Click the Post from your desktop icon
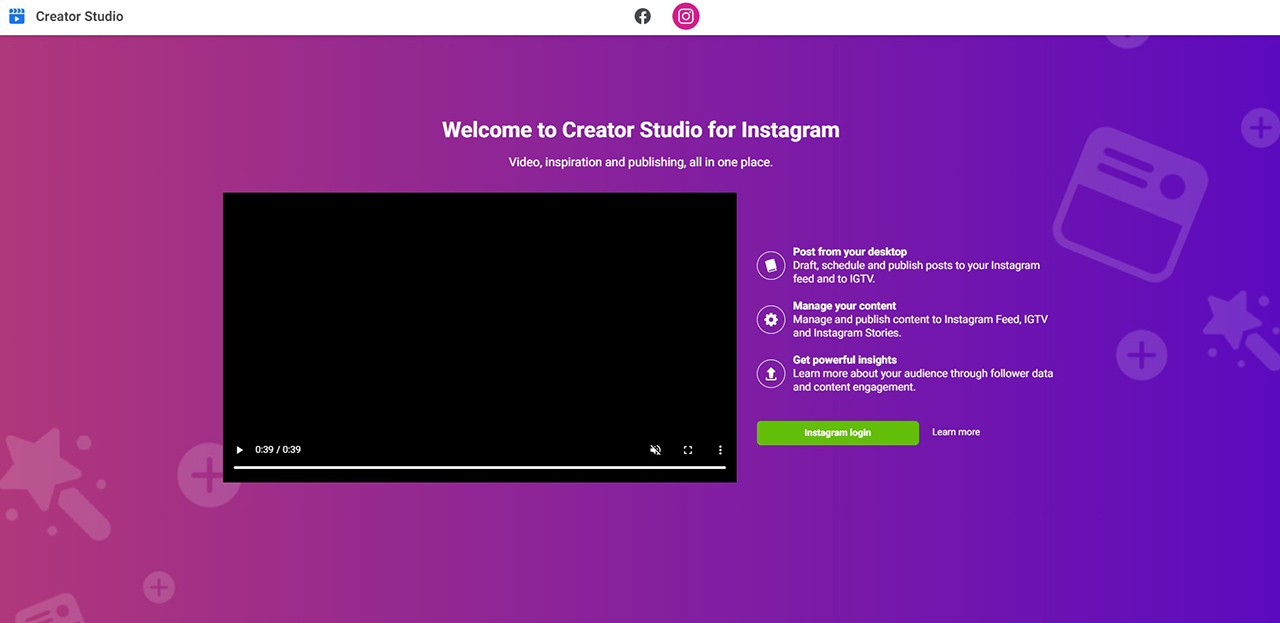The image size is (1280, 623). [771, 265]
